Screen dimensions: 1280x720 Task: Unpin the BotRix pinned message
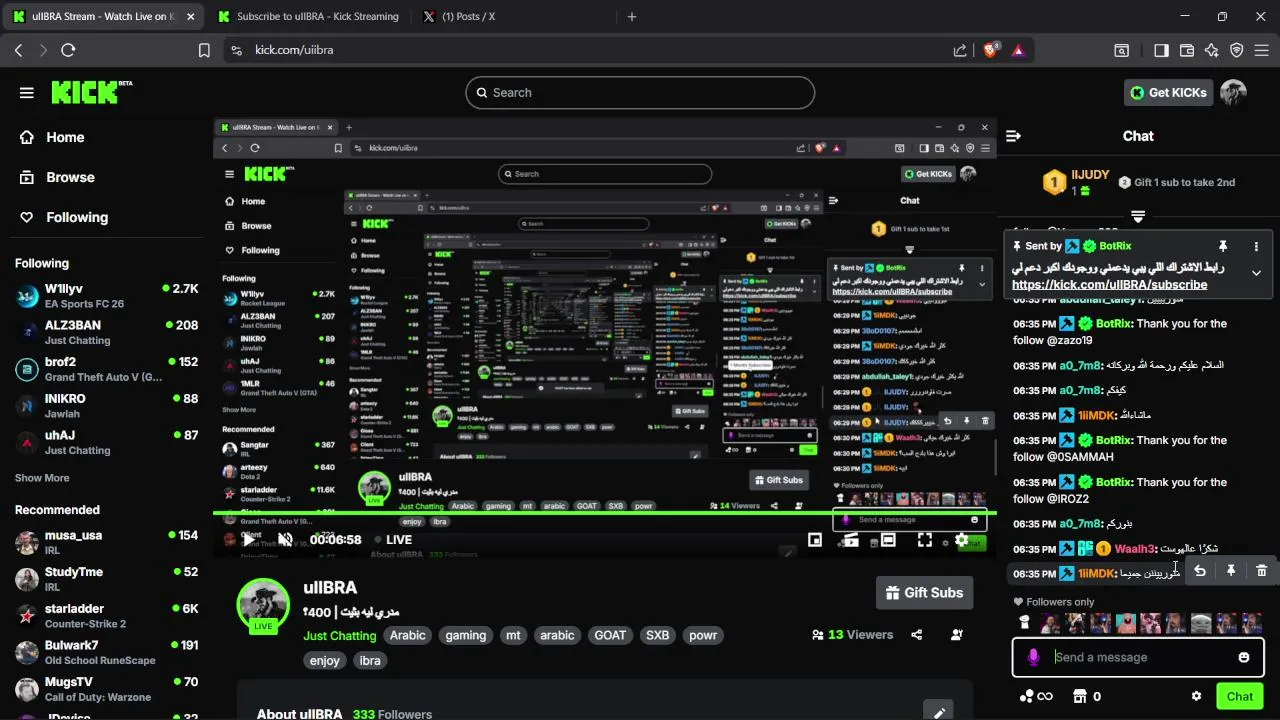1222,246
